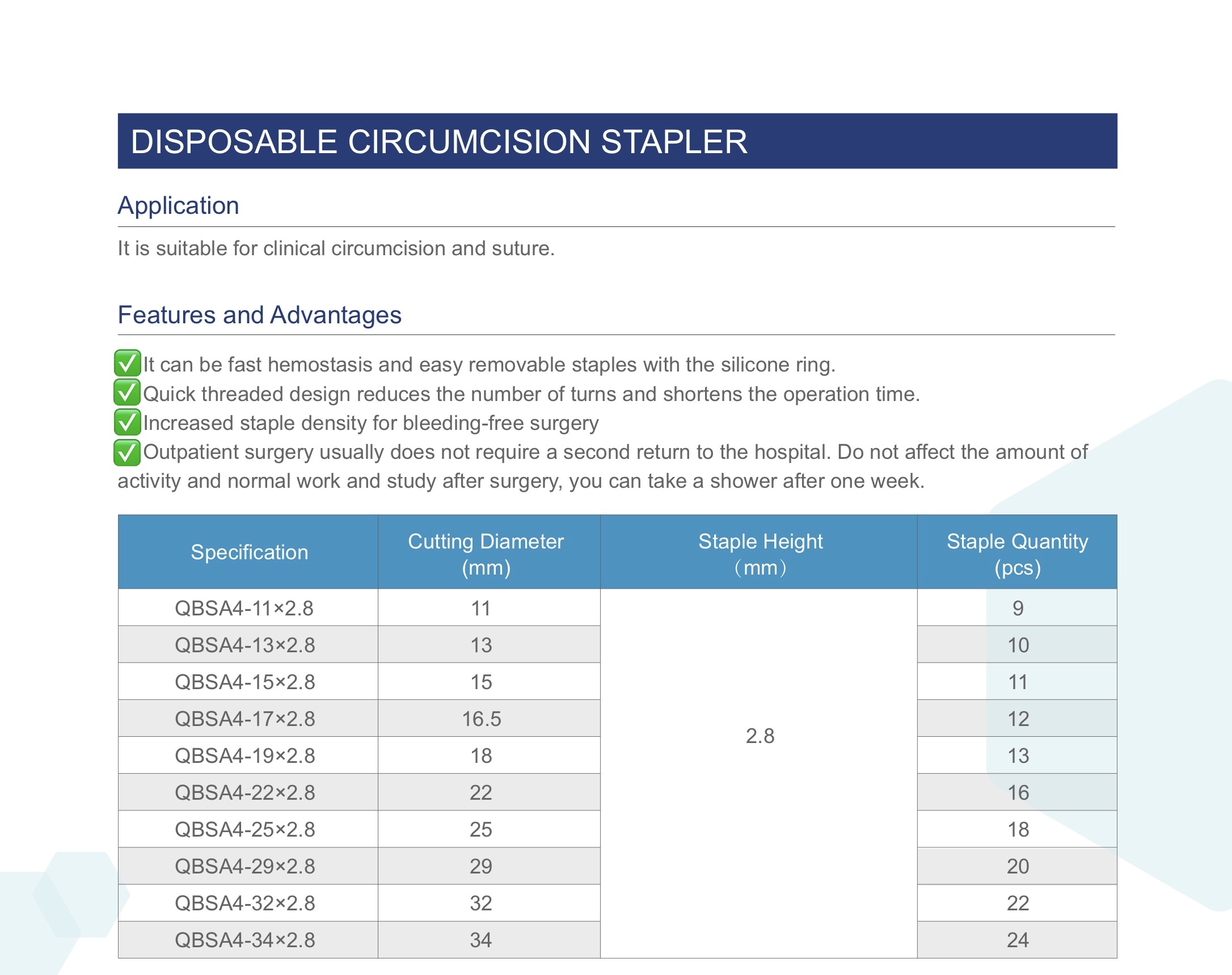Click the 16.5 cutting diameter value
The height and width of the screenshot is (975, 1232).
pos(481,719)
